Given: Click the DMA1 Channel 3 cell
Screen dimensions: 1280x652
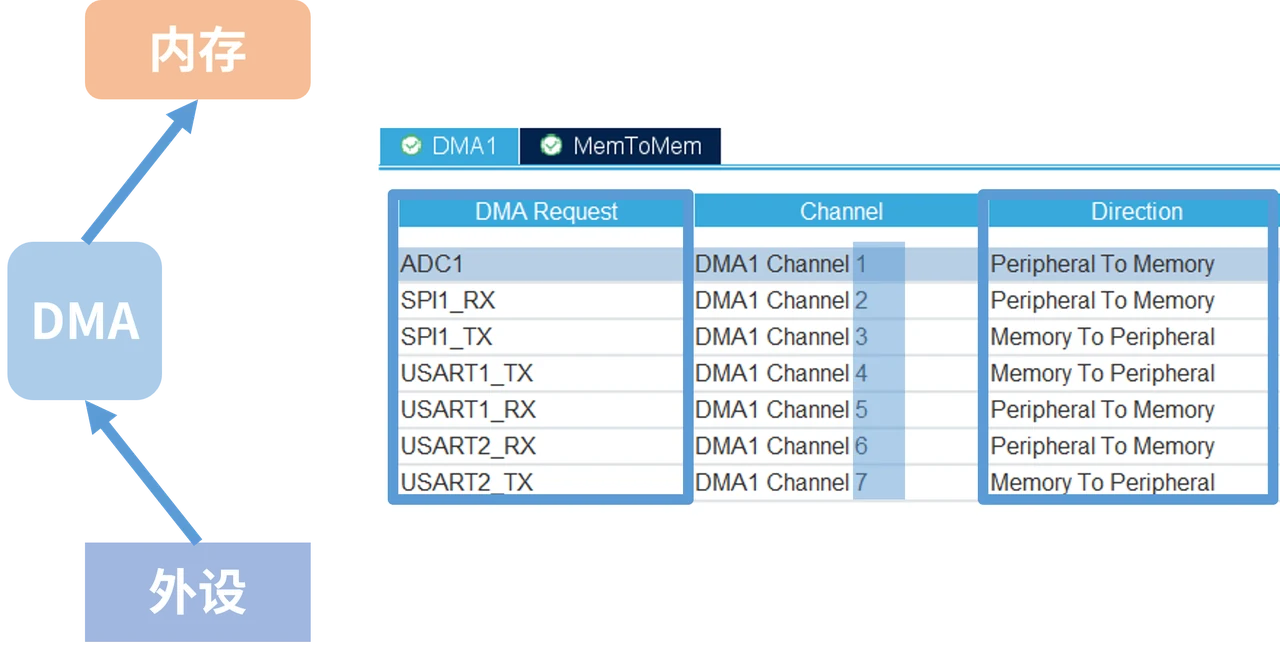Looking at the screenshot, I should point(836,337).
